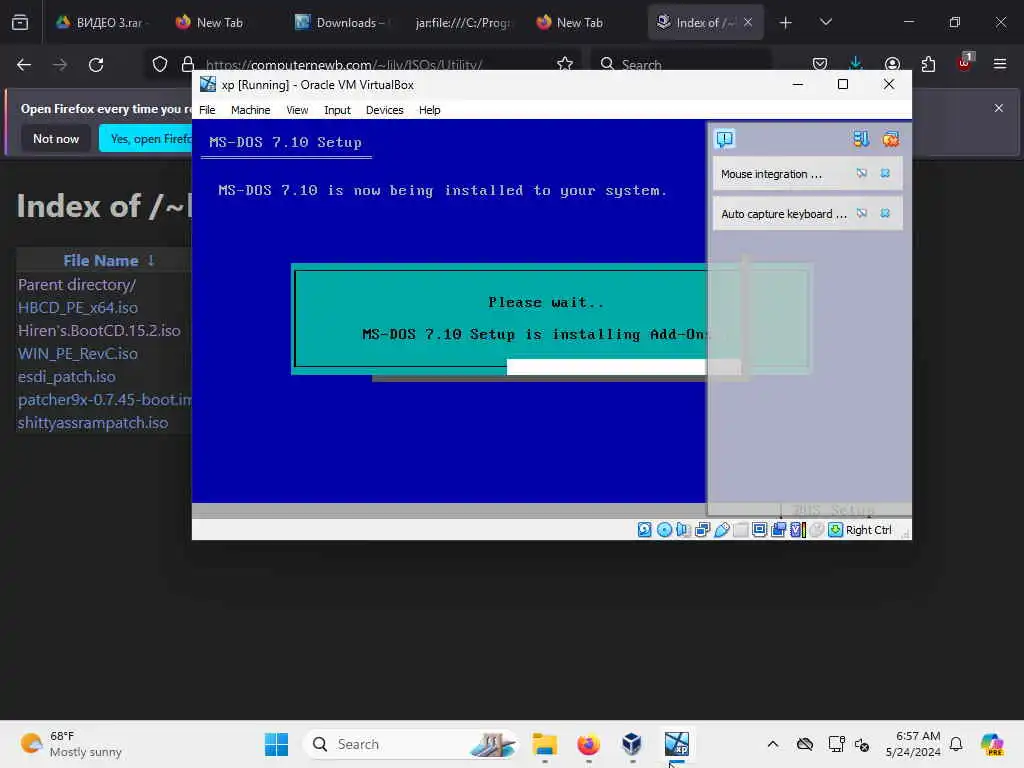The image size is (1024, 768).
Task: Open the Help menu in VirtualBox
Action: (x=429, y=110)
